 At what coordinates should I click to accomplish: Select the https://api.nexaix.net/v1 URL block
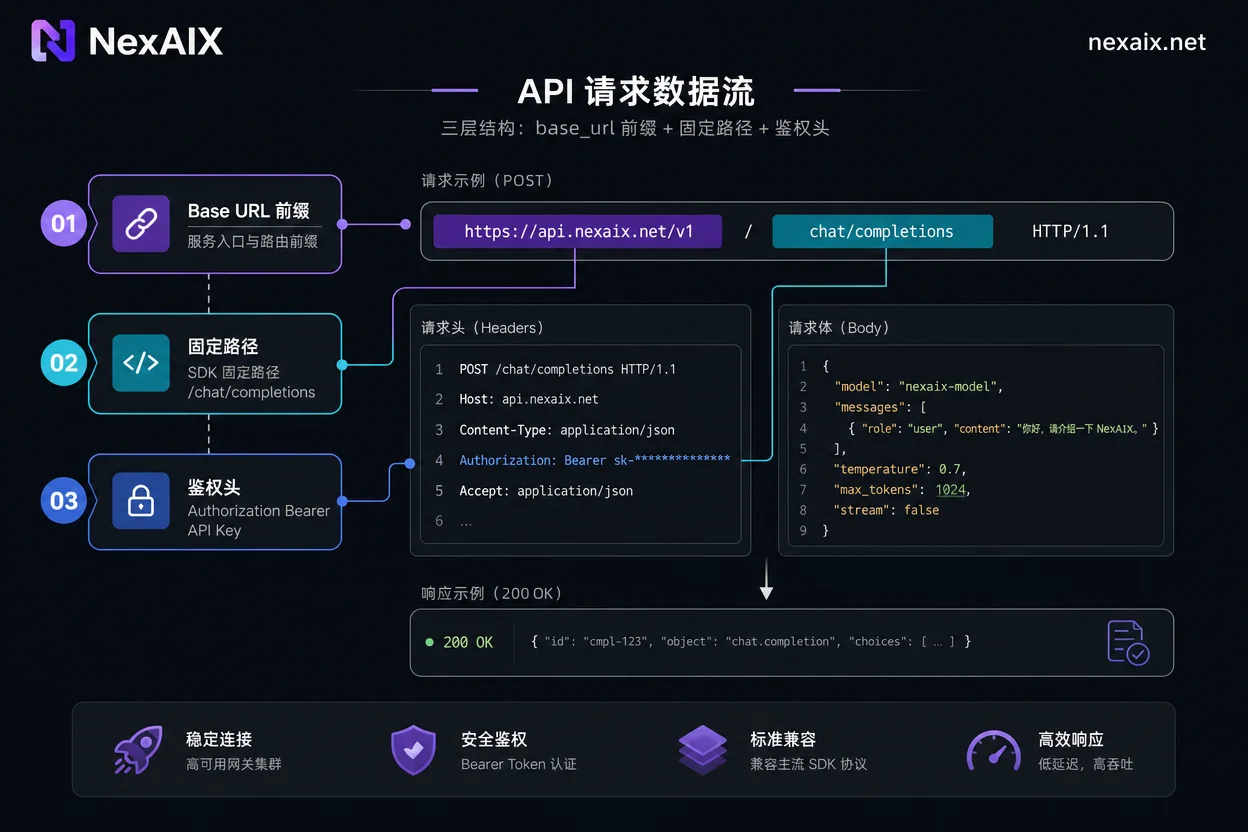[x=577, y=231]
